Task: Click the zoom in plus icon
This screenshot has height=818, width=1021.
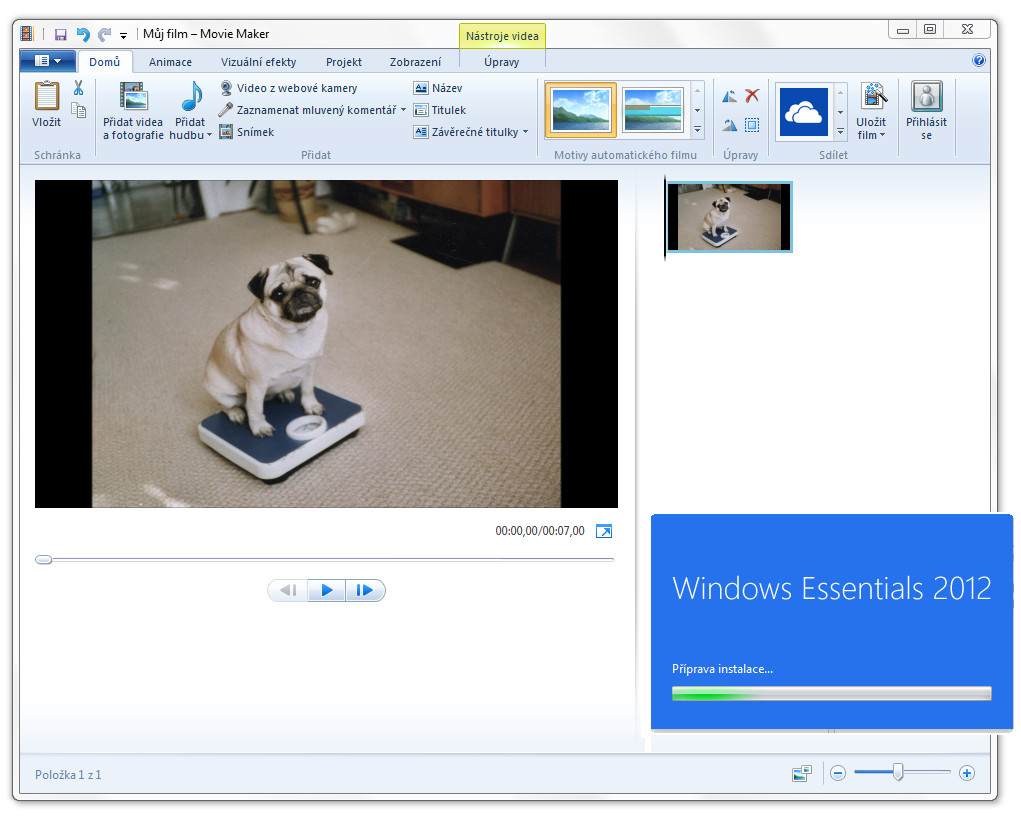Action: point(967,773)
